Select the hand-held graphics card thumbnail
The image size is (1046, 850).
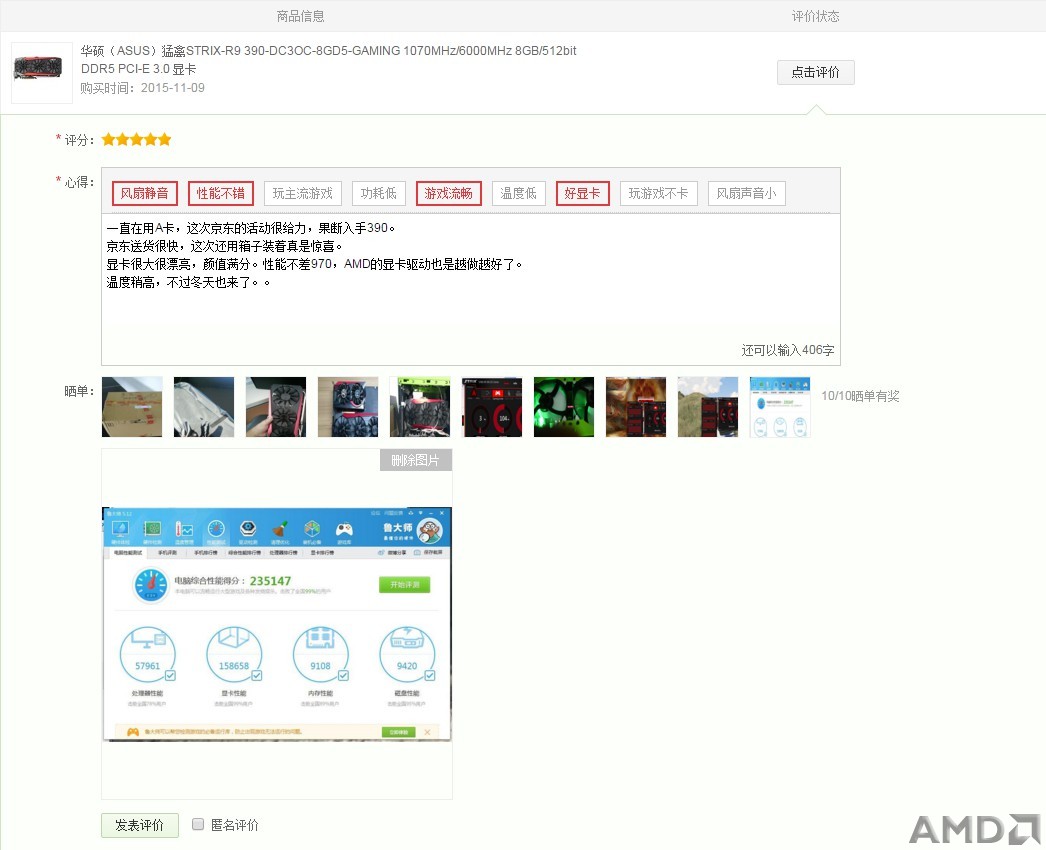(276, 407)
